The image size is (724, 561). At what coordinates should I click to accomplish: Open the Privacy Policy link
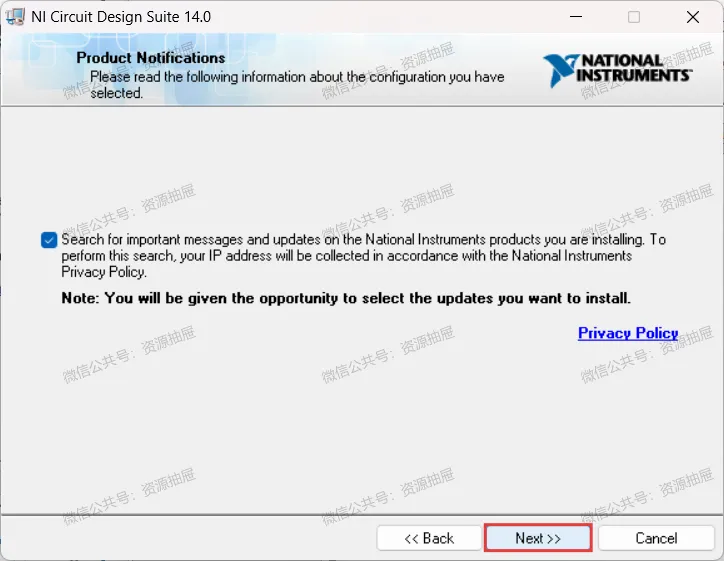point(628,333)
